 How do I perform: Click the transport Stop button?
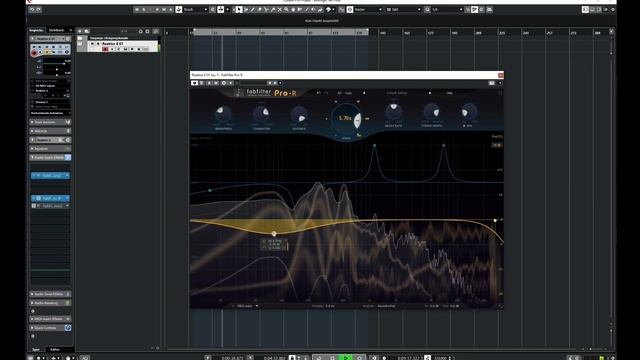(x=333, y=358)
